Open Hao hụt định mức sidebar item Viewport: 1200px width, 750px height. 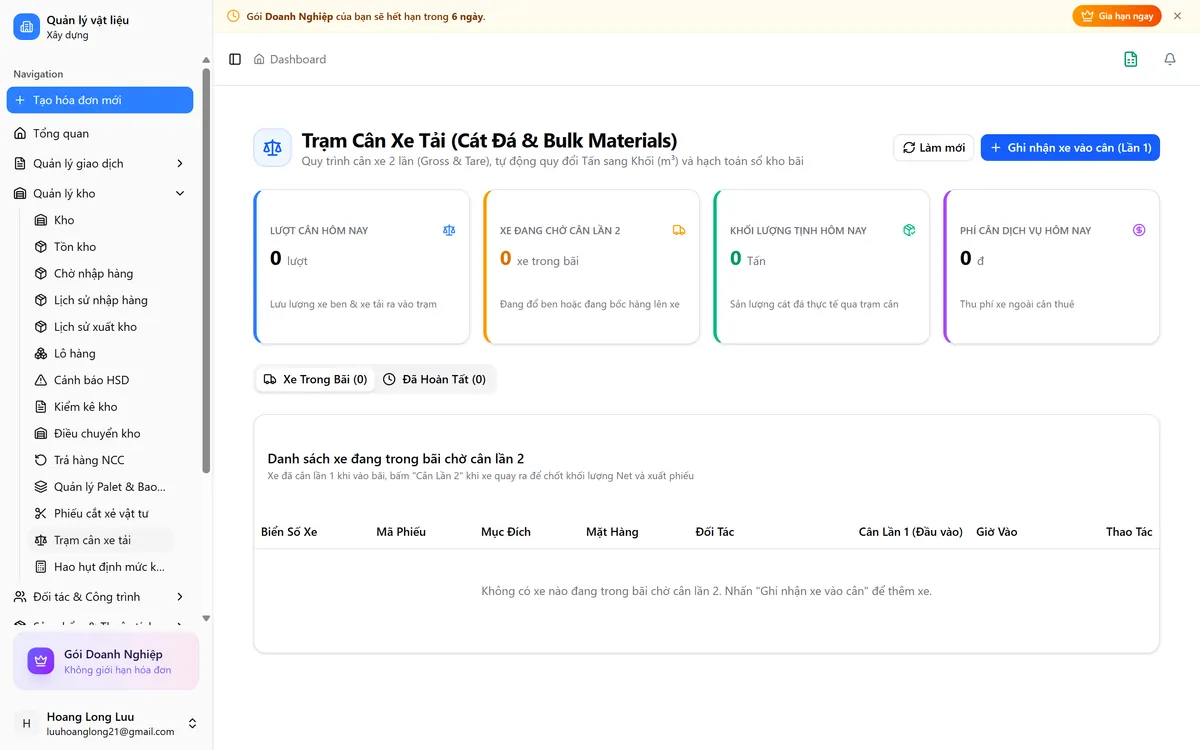pos(100,567)
